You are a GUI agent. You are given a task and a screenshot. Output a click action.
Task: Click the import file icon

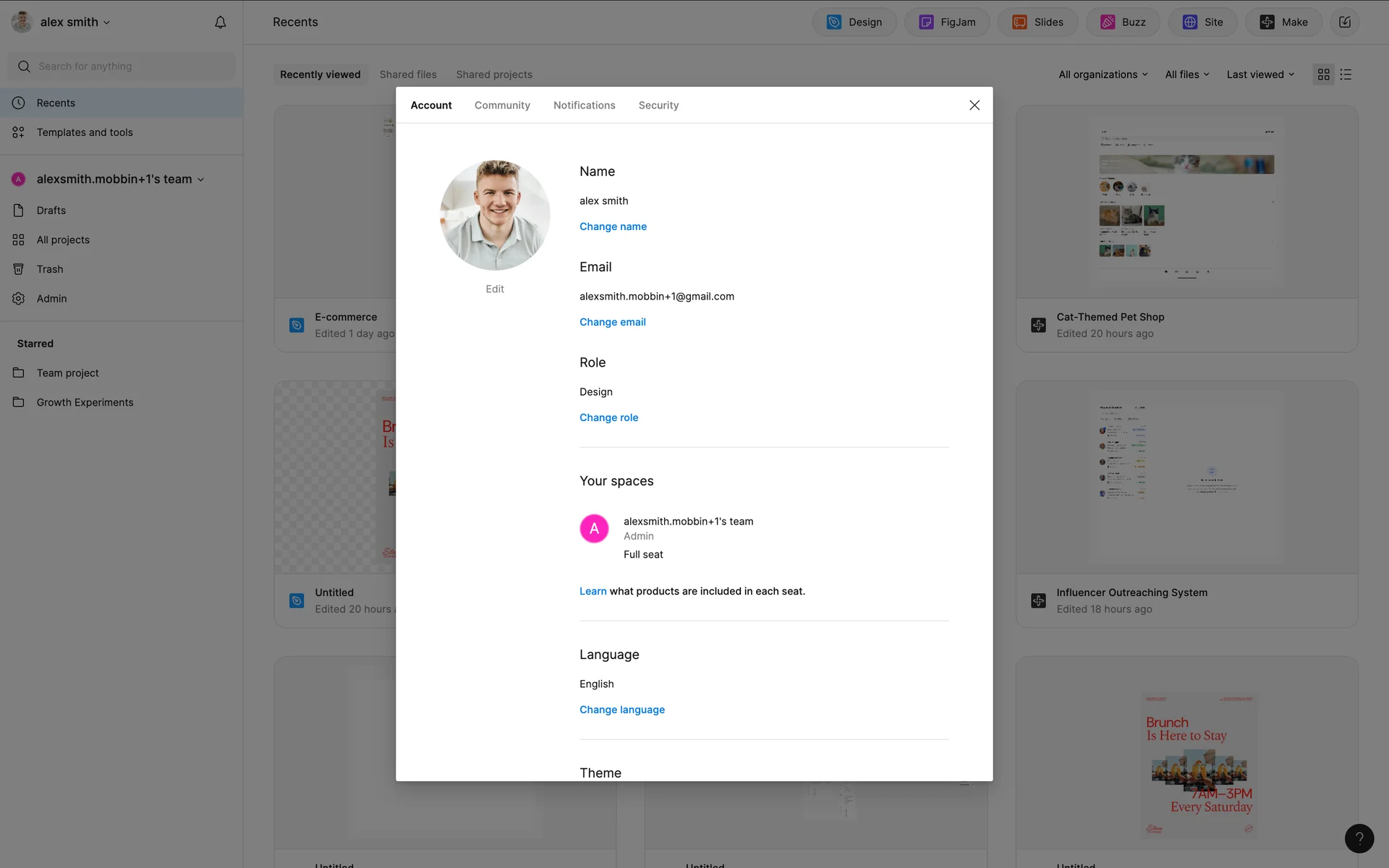coord(1344,22)
